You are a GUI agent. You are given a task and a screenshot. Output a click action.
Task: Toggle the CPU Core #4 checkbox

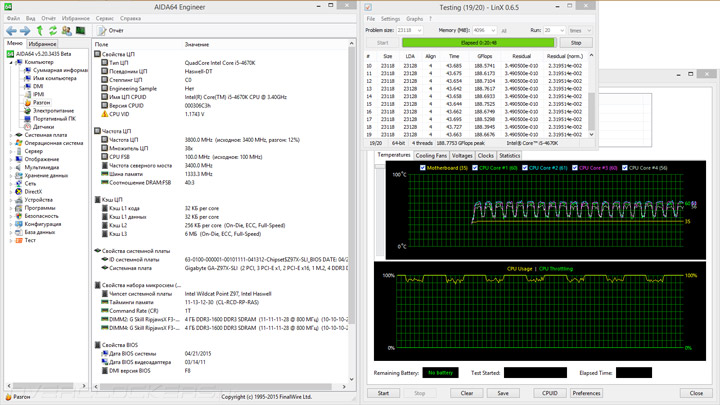(x=625, y=168)
